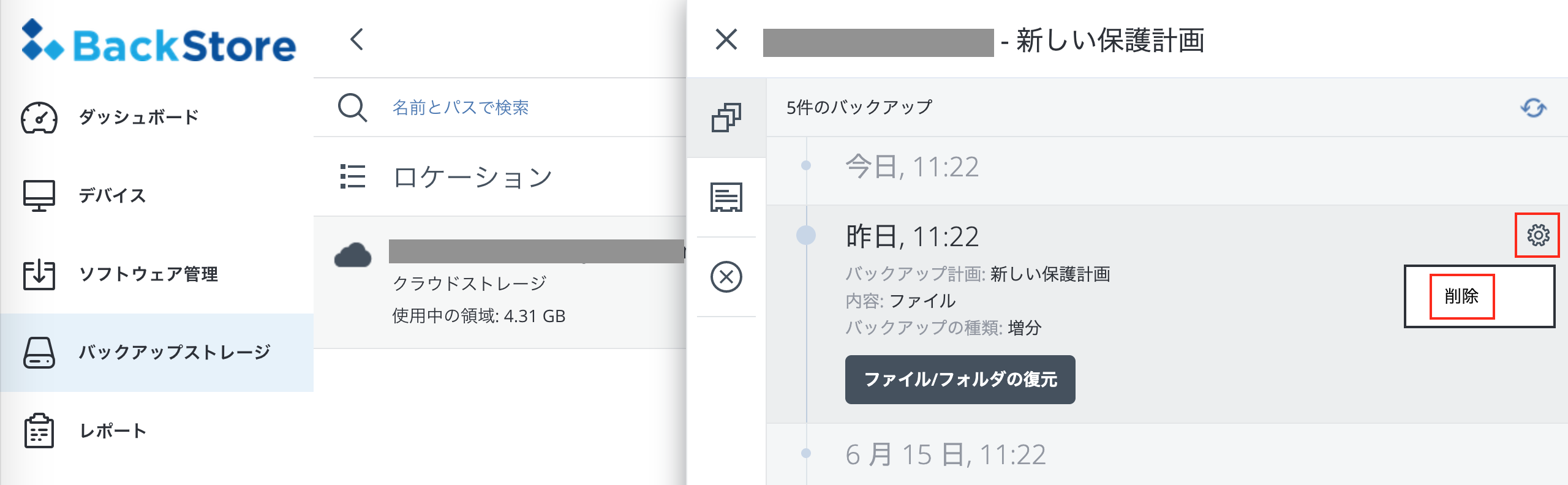Image resolution: width=1568 pixels, height=485 pixels.
Task: Close the 新しい保護計画 panel
Action: click(726, 40)
